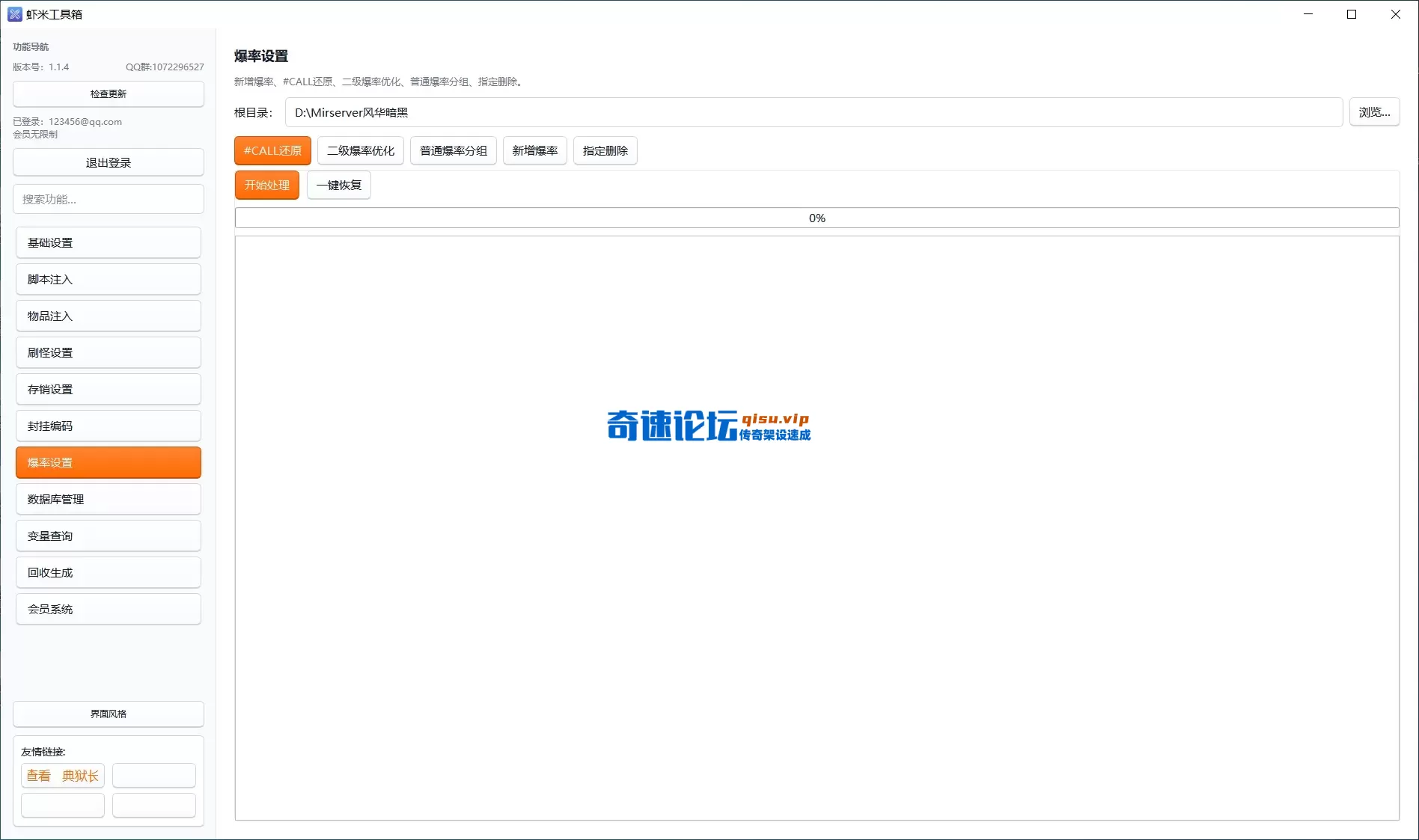The width and height of the screenshot is (1419, 840).
Task: Click 浏览... to pick root directory
Action: coord(1374,111)
